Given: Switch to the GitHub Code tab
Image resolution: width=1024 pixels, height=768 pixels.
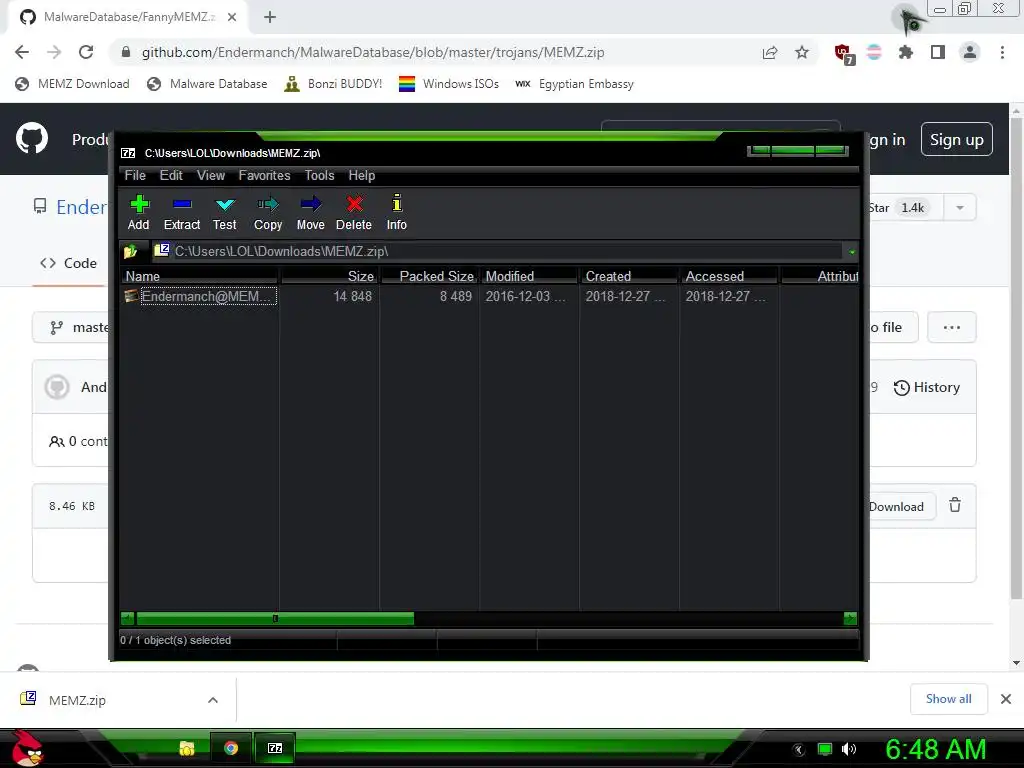Looking at the screenshot, I should tap(69, 263).
